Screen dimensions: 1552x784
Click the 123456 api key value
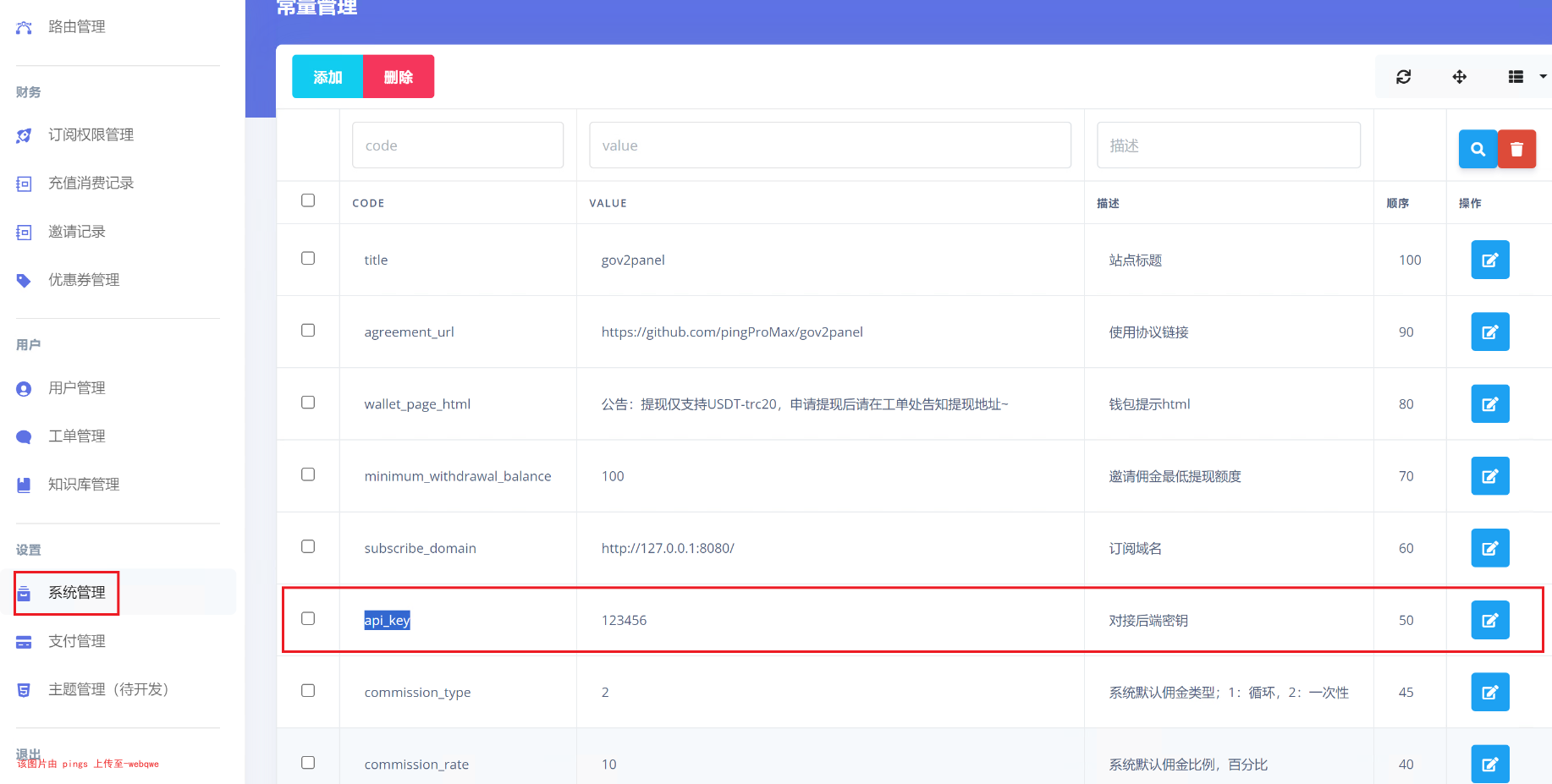[624, 620]
